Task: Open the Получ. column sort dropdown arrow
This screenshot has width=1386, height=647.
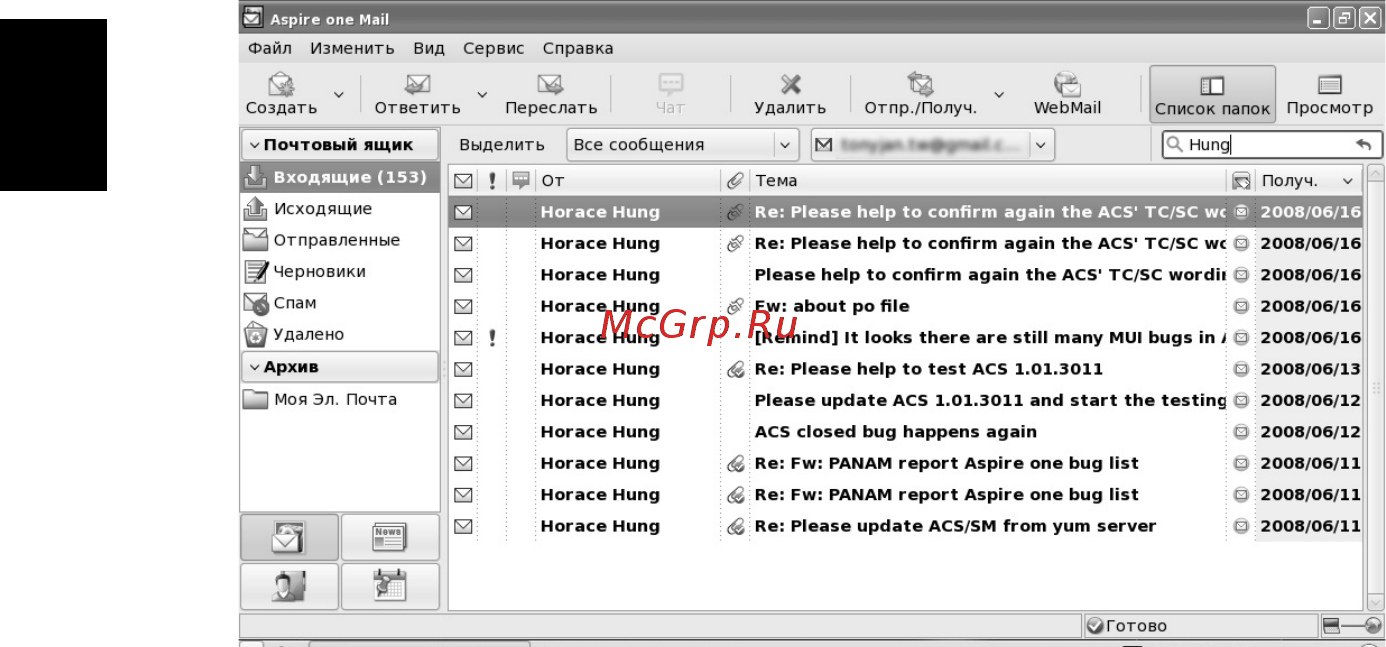Action: [1348, 181]
